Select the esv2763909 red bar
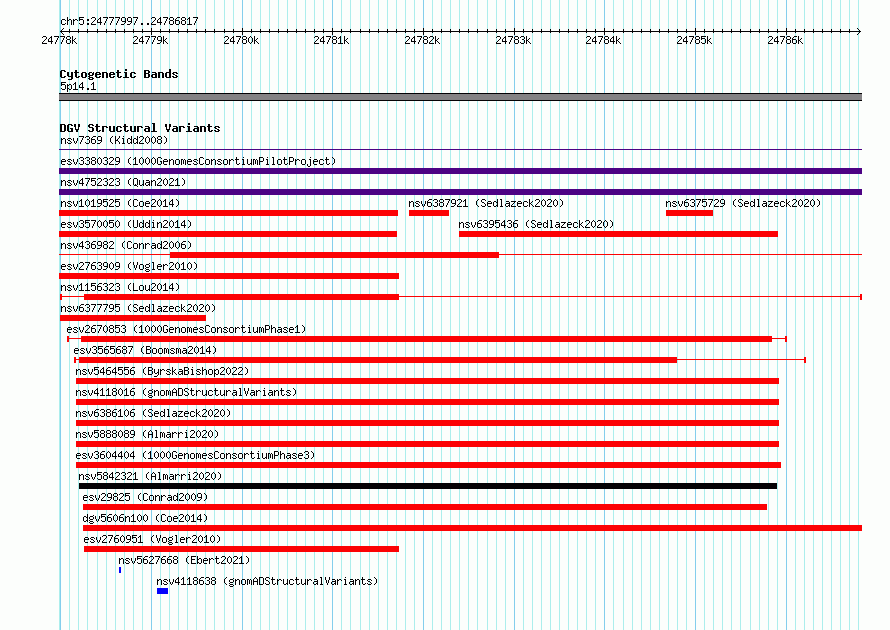Image resolution: width=890 pixels, height=630 pixels. [x=229, y=276]
